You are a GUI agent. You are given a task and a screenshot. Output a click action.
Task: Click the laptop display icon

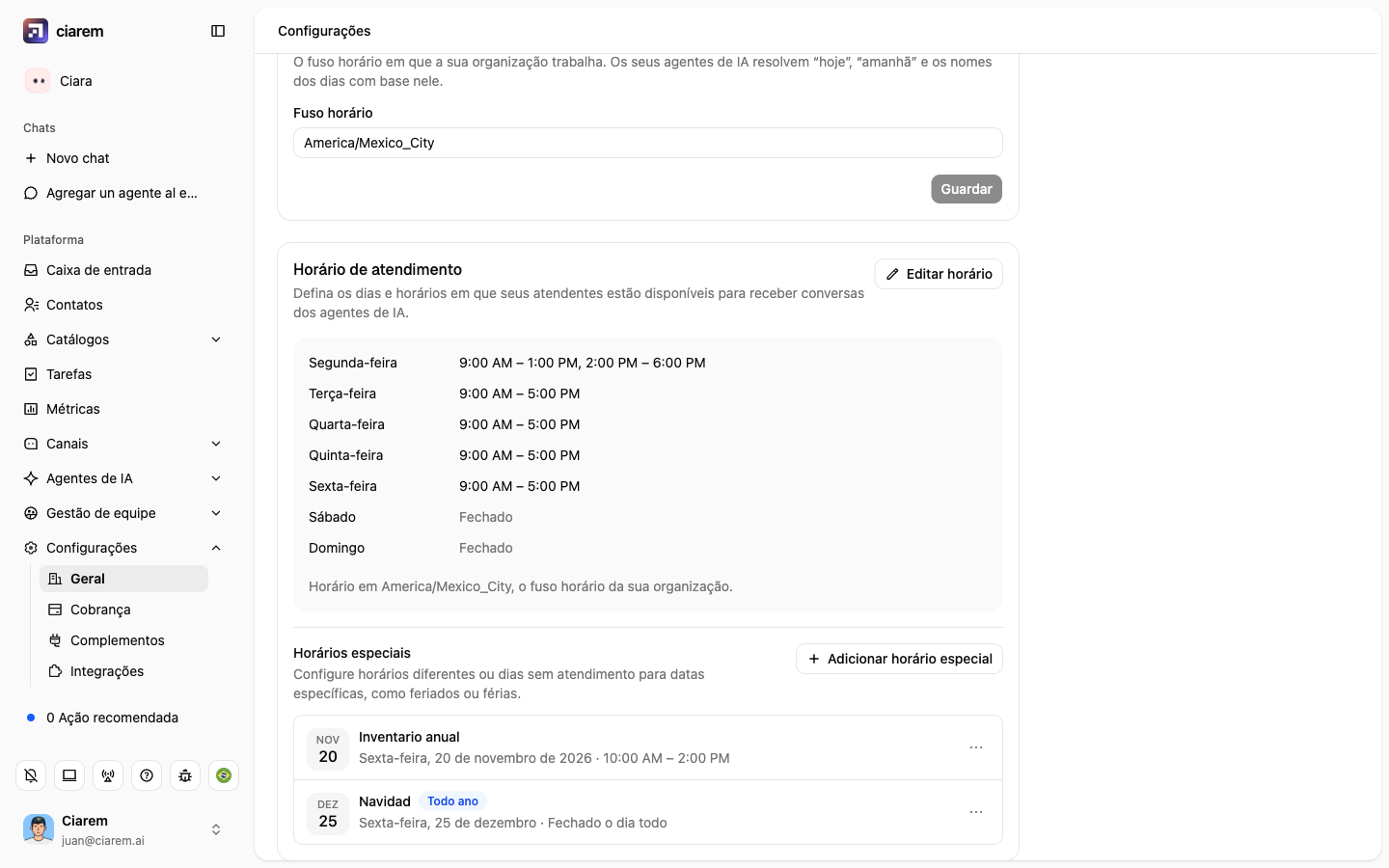pos(69,775)
